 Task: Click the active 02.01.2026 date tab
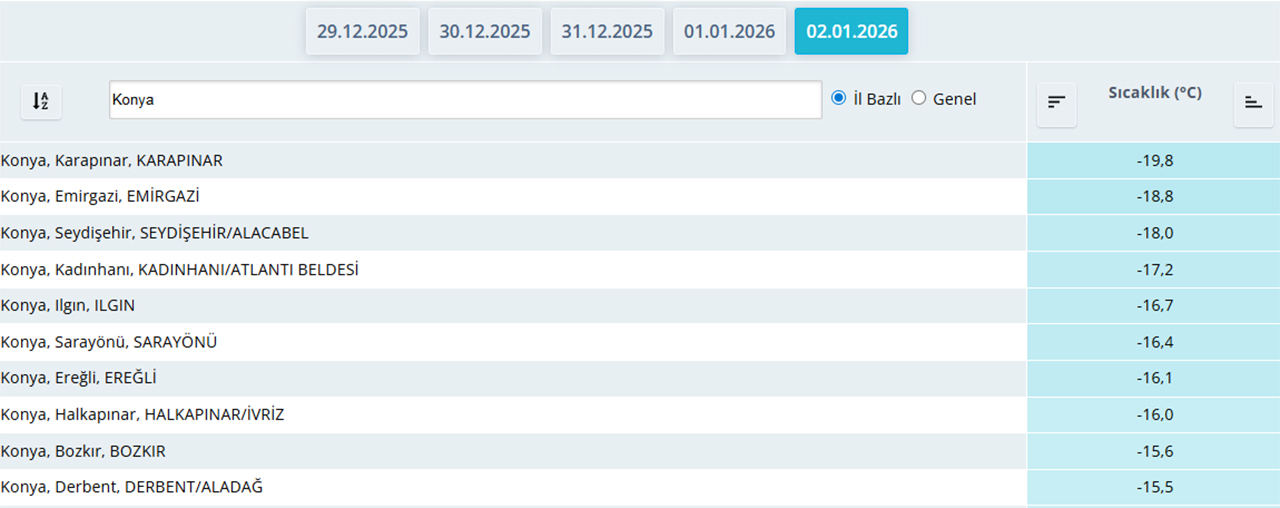(851, 31)
